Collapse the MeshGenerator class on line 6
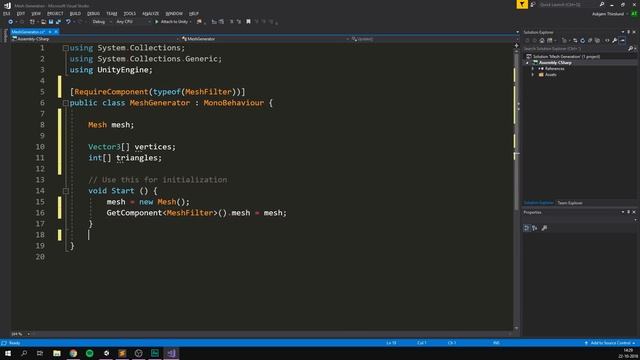The image size is (640, 360). 66,103
